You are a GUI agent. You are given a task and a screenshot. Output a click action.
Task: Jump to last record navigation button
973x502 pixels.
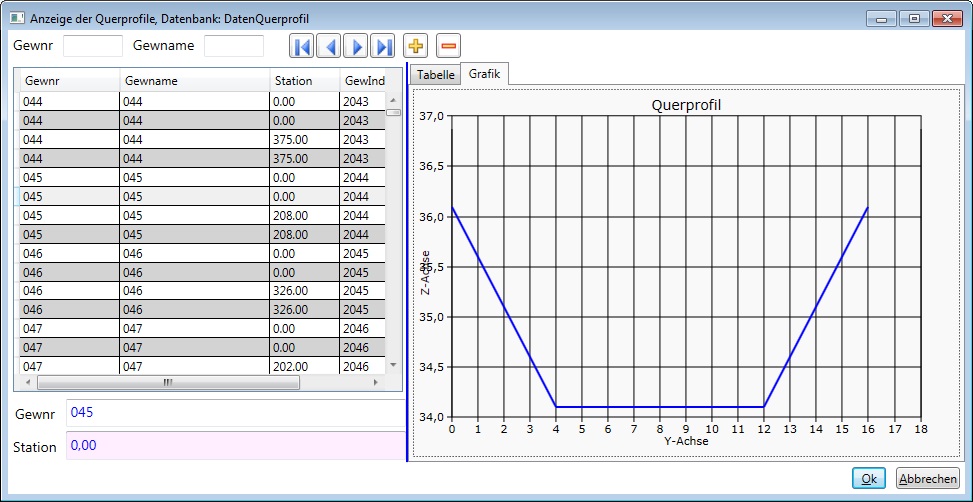click(383, 46)
